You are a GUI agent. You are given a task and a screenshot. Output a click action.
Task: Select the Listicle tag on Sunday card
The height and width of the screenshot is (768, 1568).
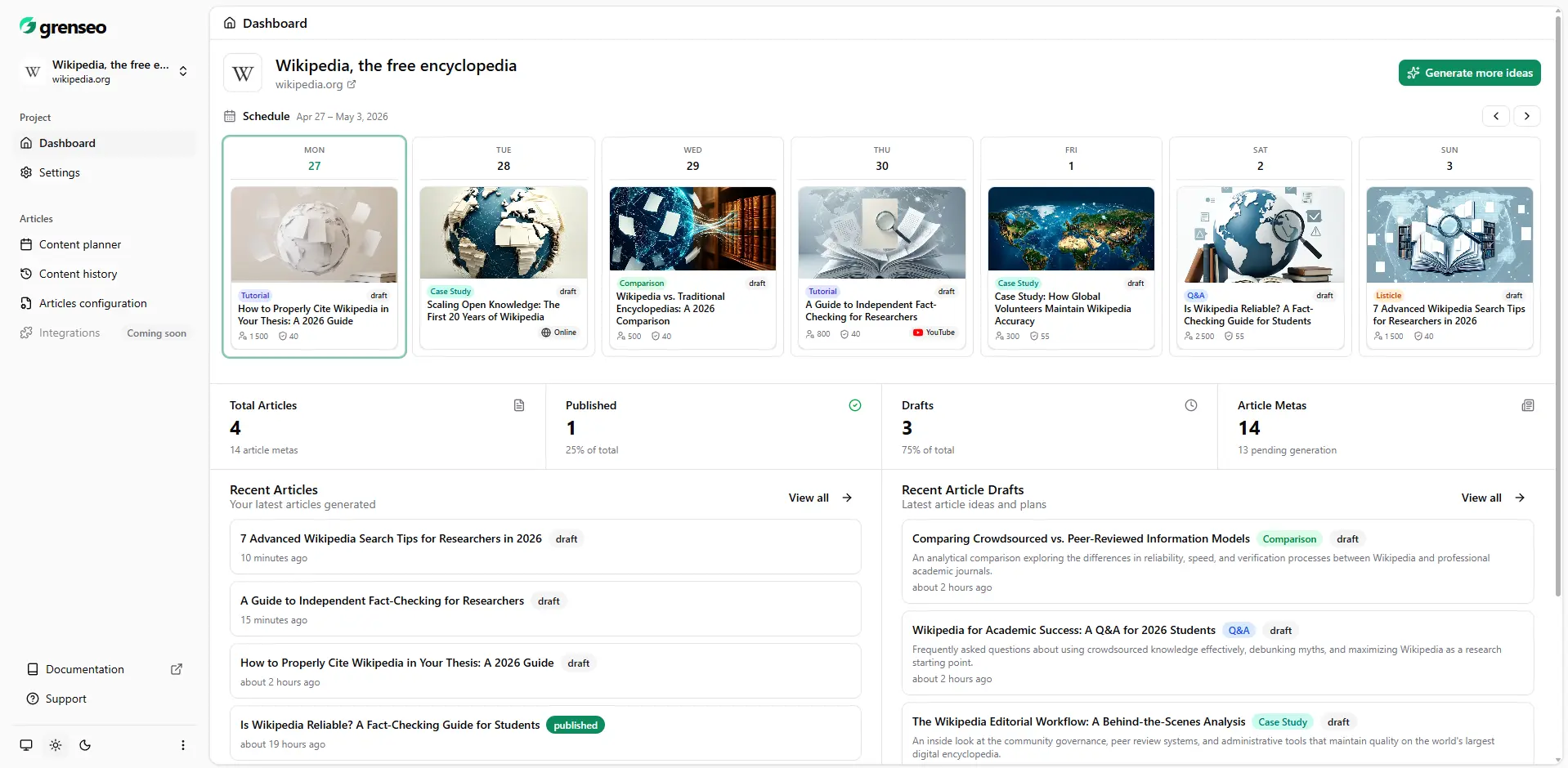pyautogui.click(x=1388, y=296)
